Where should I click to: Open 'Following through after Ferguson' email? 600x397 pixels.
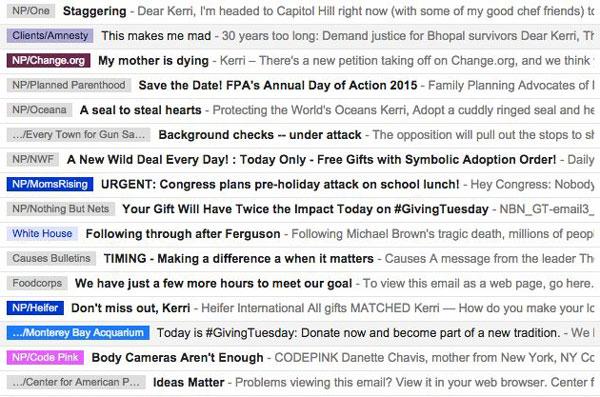183,234
